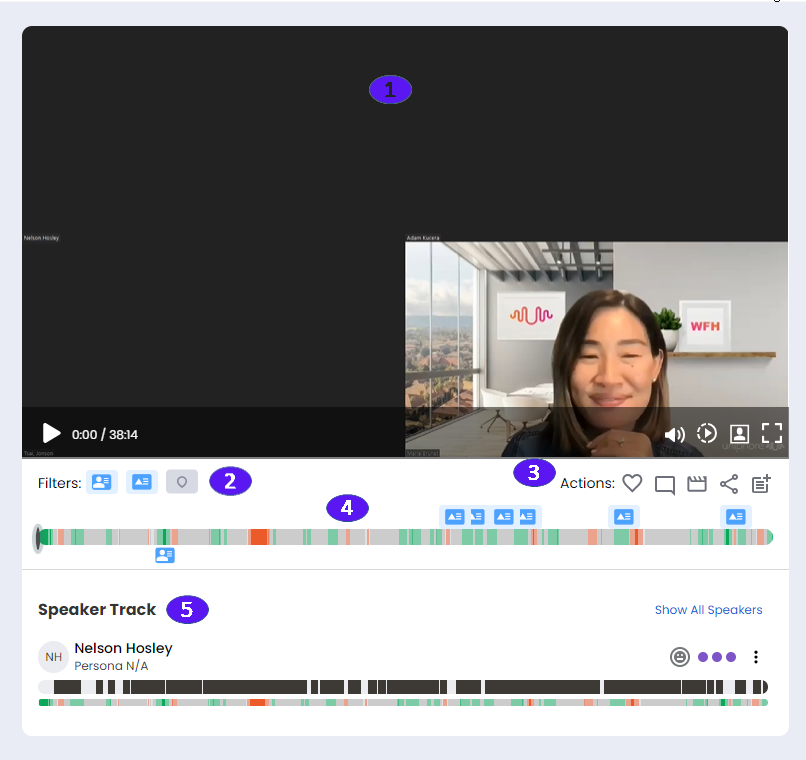The width and height of the screenshot is (806, 760).
Task: Open the NH avatar for Nelson Hosley
Action: click(x=53, y=657)
